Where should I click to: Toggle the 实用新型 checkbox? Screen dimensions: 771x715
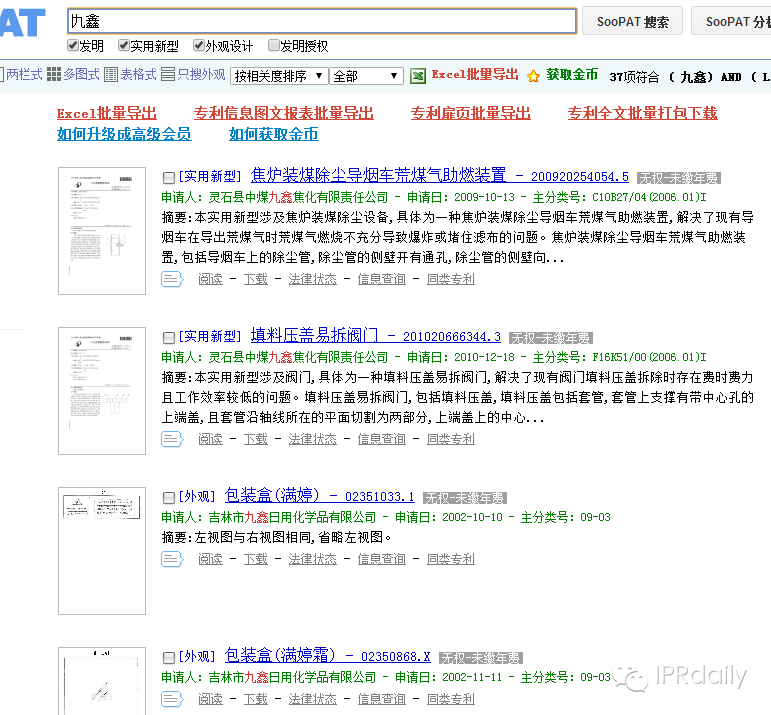123,46
